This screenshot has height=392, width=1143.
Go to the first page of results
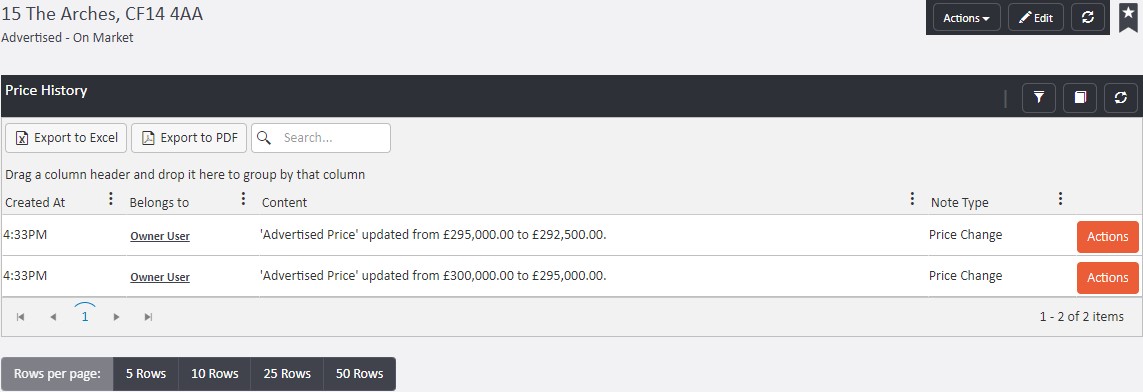[x=20, y=317]
